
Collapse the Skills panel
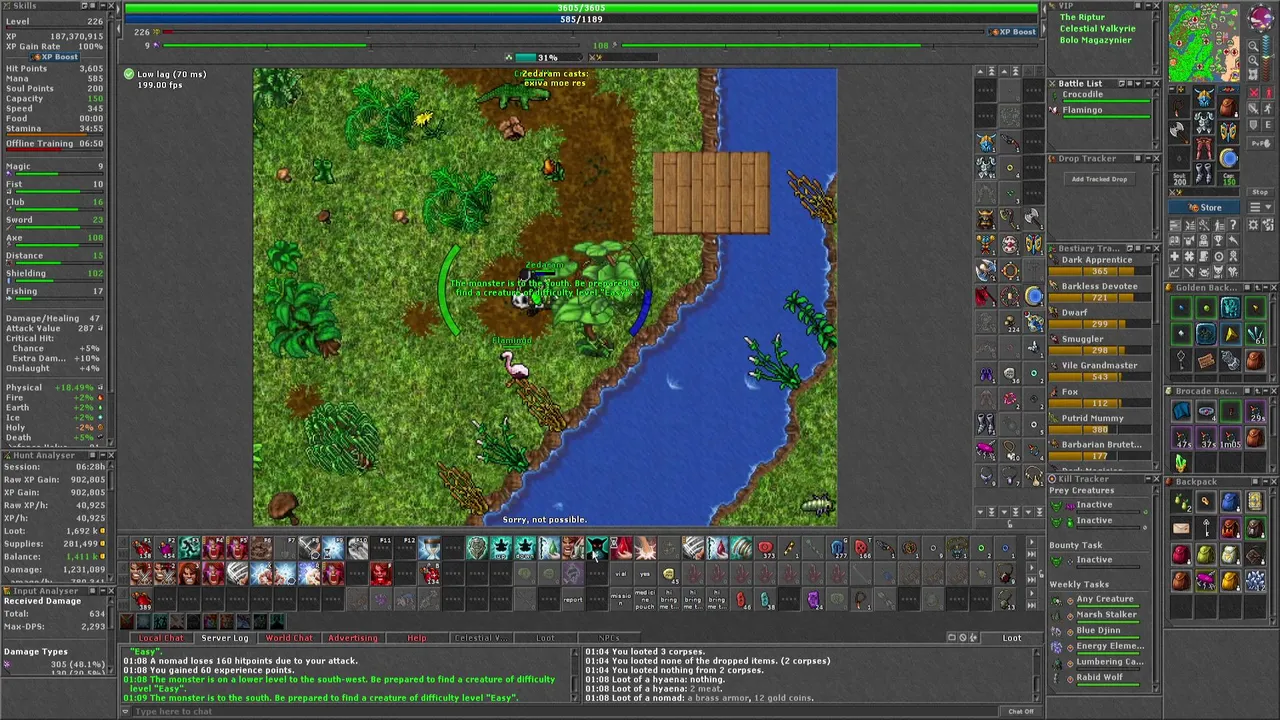point(103,6)
